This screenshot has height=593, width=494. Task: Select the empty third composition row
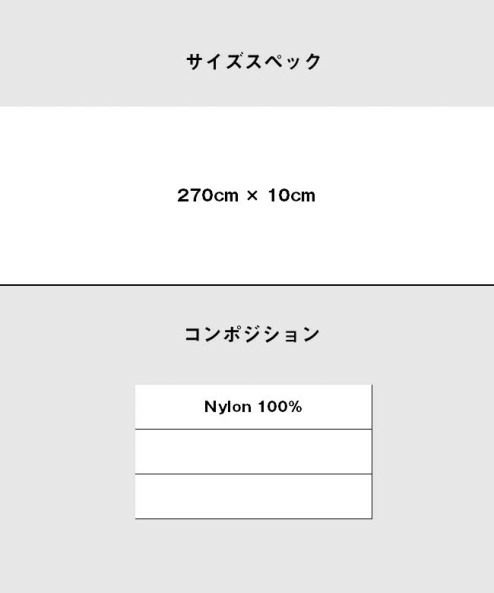click(253, 496)
